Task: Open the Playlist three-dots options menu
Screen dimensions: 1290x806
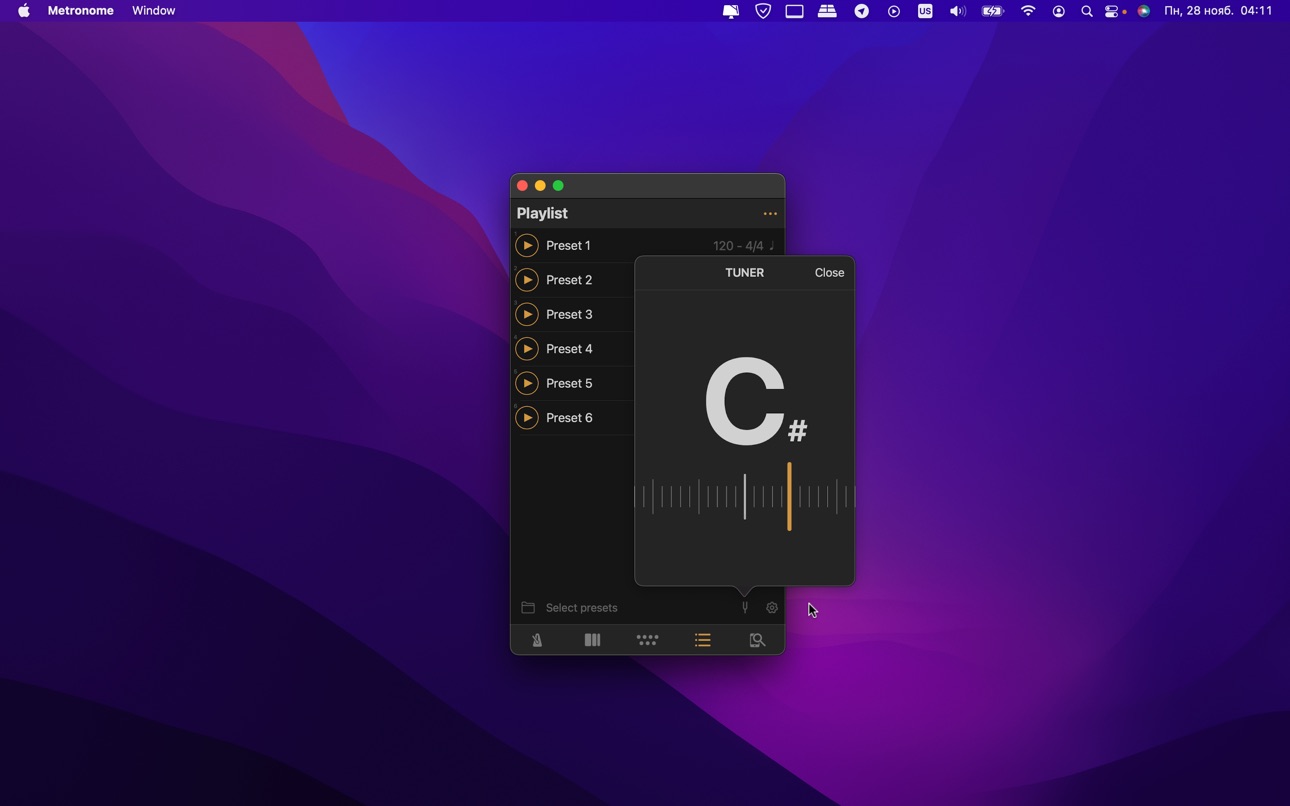Action: click(770, 214)
